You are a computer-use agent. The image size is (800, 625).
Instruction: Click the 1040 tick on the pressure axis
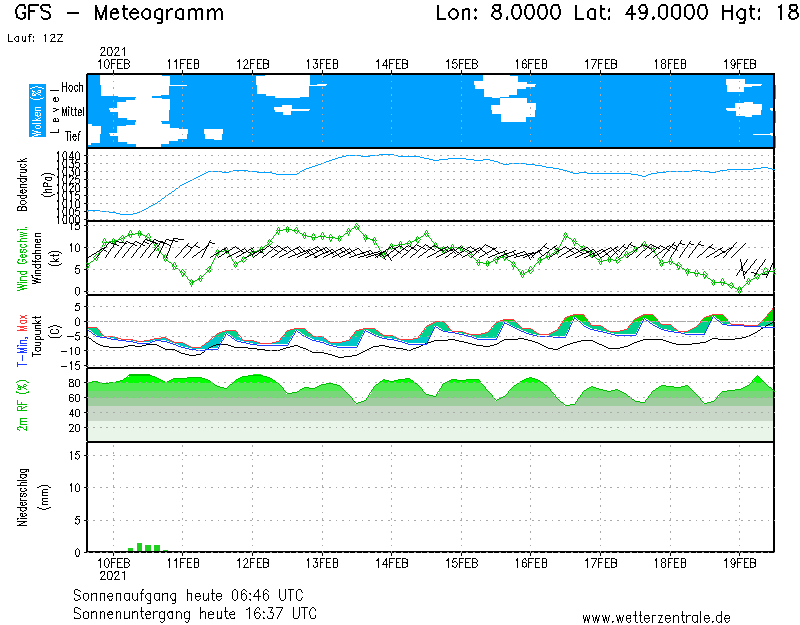tap(68, 157)
